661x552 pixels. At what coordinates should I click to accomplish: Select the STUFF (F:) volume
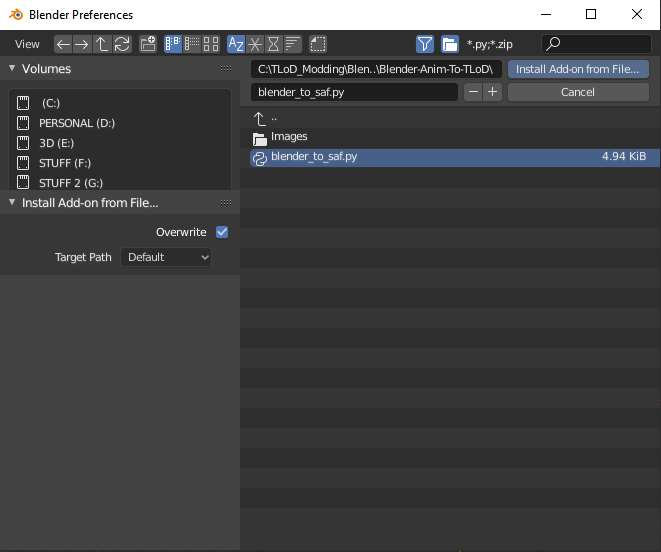[x=120, y=163]
